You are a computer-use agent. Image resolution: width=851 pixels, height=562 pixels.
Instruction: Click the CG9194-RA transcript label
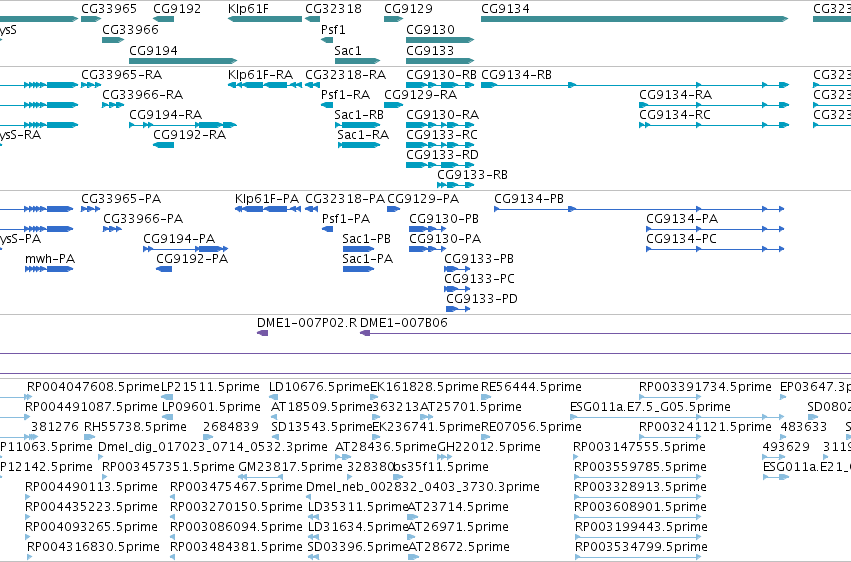tap(166, 114)
